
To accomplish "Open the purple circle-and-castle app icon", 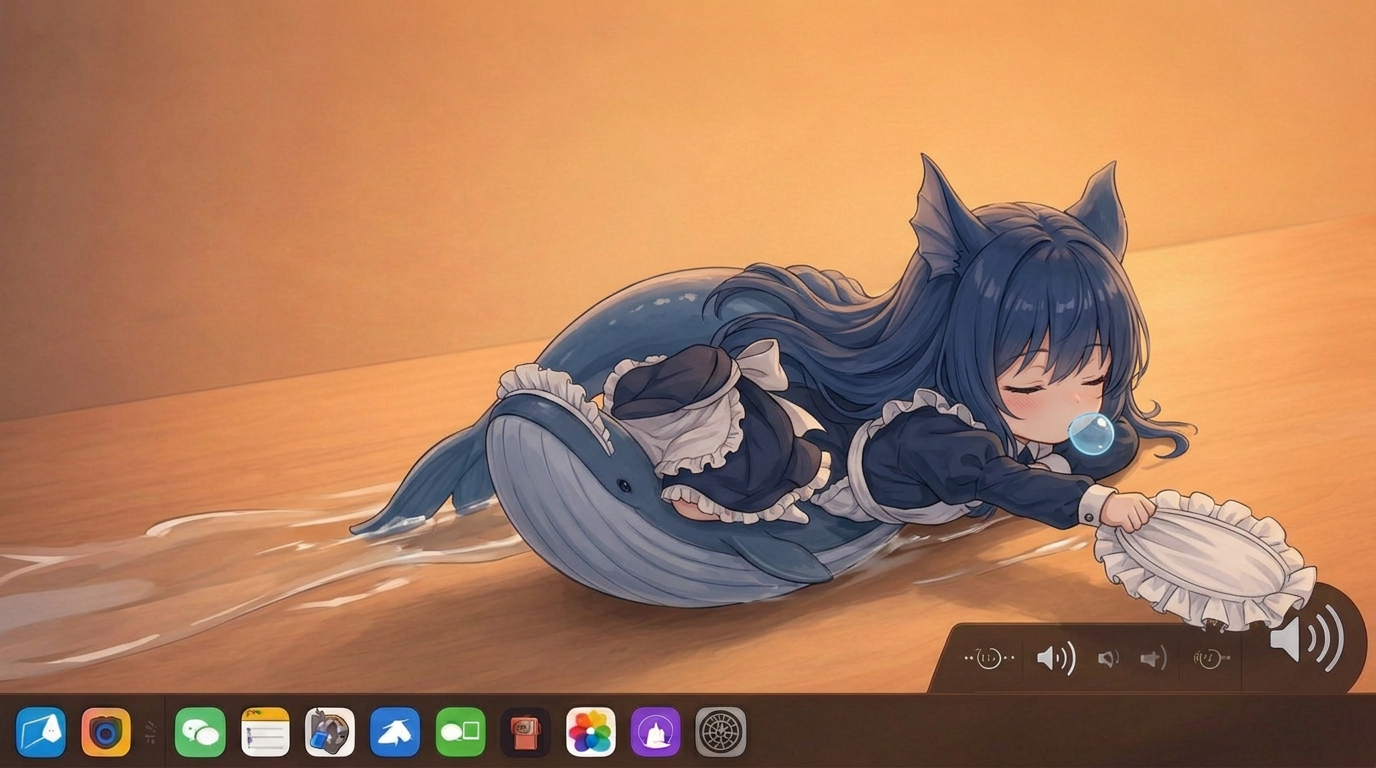I will (x=656, y=732).
